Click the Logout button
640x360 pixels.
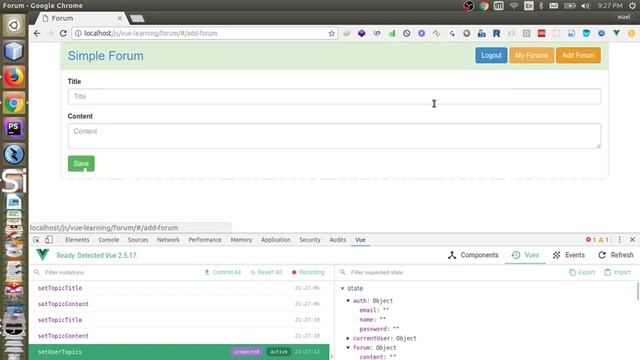(491, 56)
